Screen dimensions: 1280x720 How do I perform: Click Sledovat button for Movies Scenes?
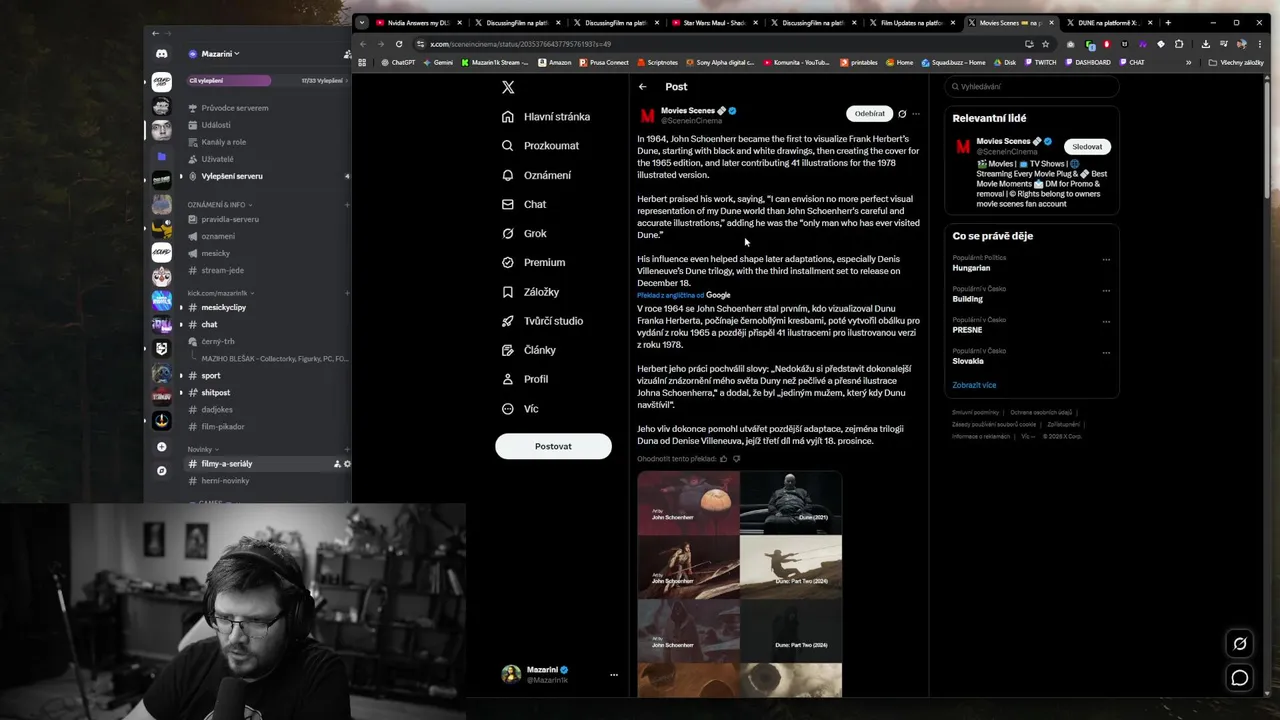point(1087,147)
